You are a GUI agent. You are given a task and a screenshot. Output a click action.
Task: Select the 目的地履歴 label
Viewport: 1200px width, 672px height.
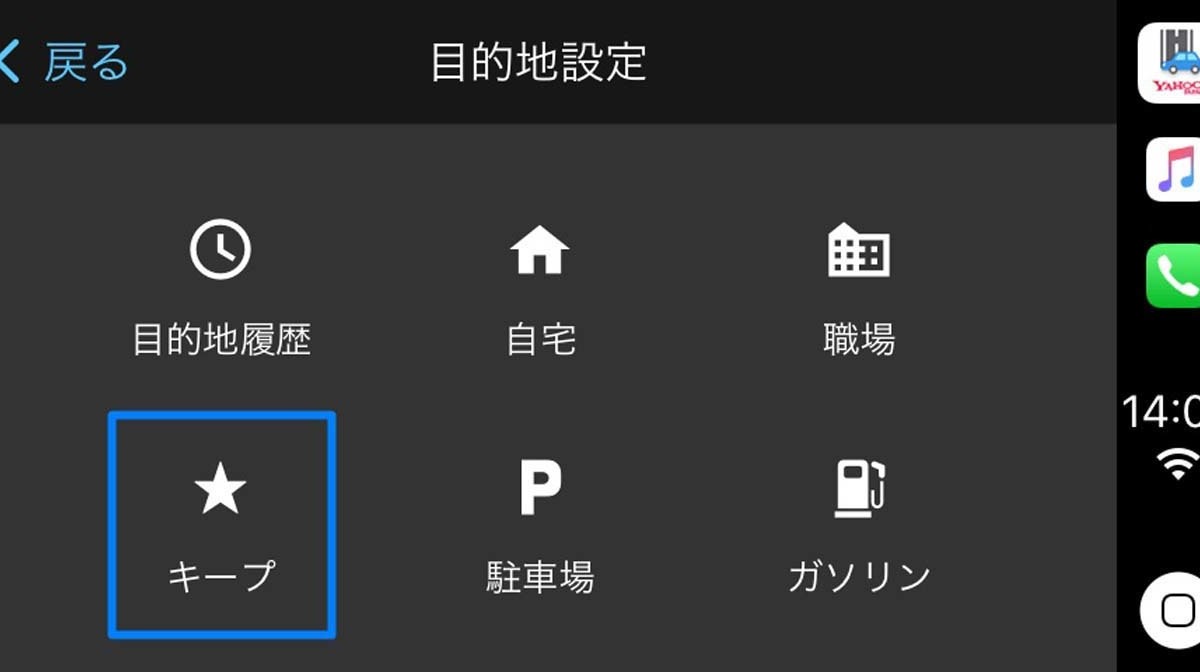point(221,340)
